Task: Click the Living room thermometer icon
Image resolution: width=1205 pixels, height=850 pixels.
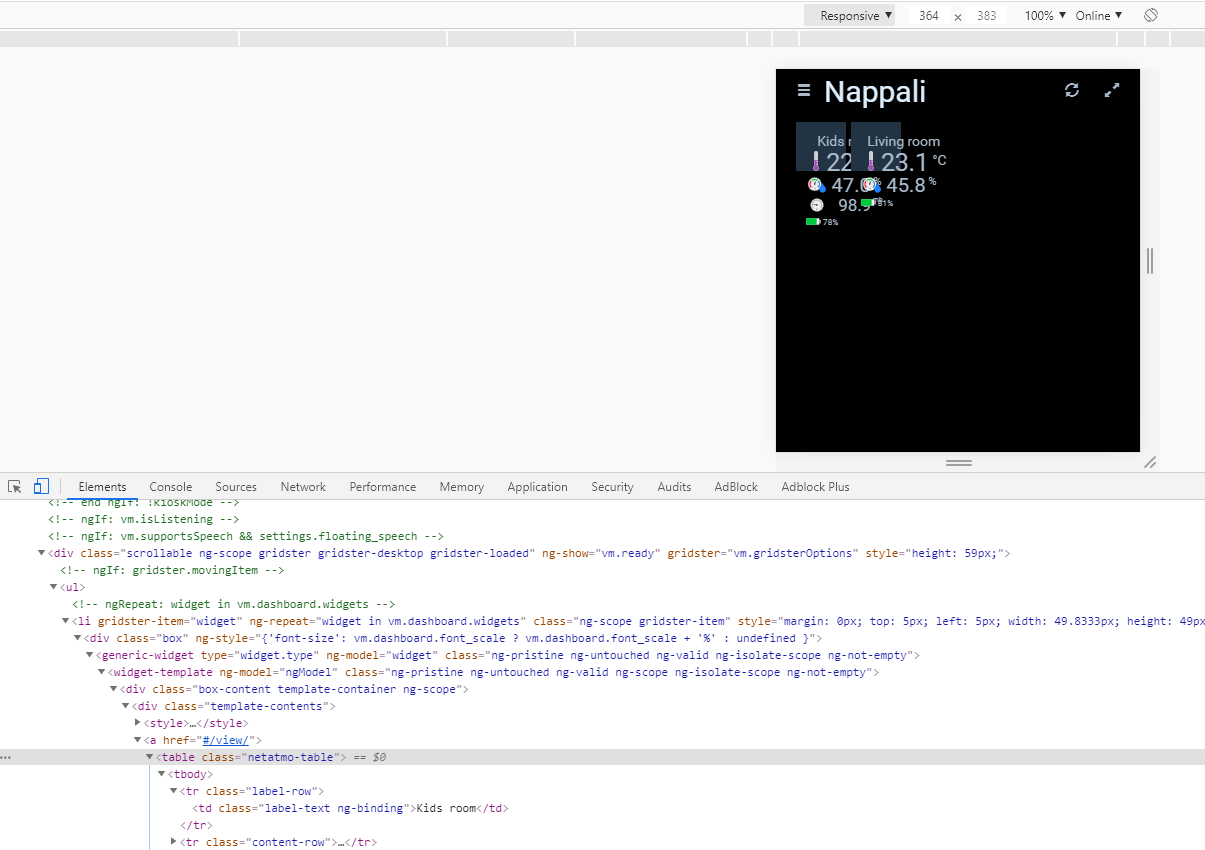Action: pos(871,162)
